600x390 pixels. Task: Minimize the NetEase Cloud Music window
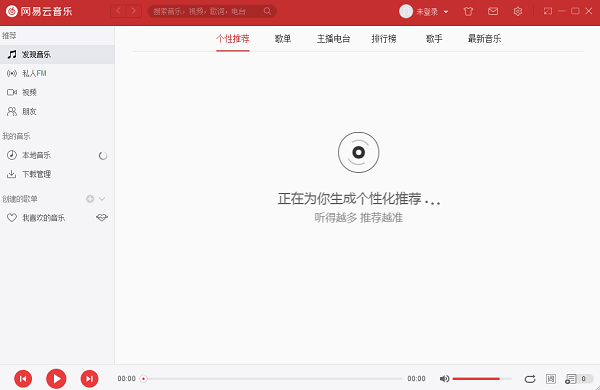(x=562, y=11)
